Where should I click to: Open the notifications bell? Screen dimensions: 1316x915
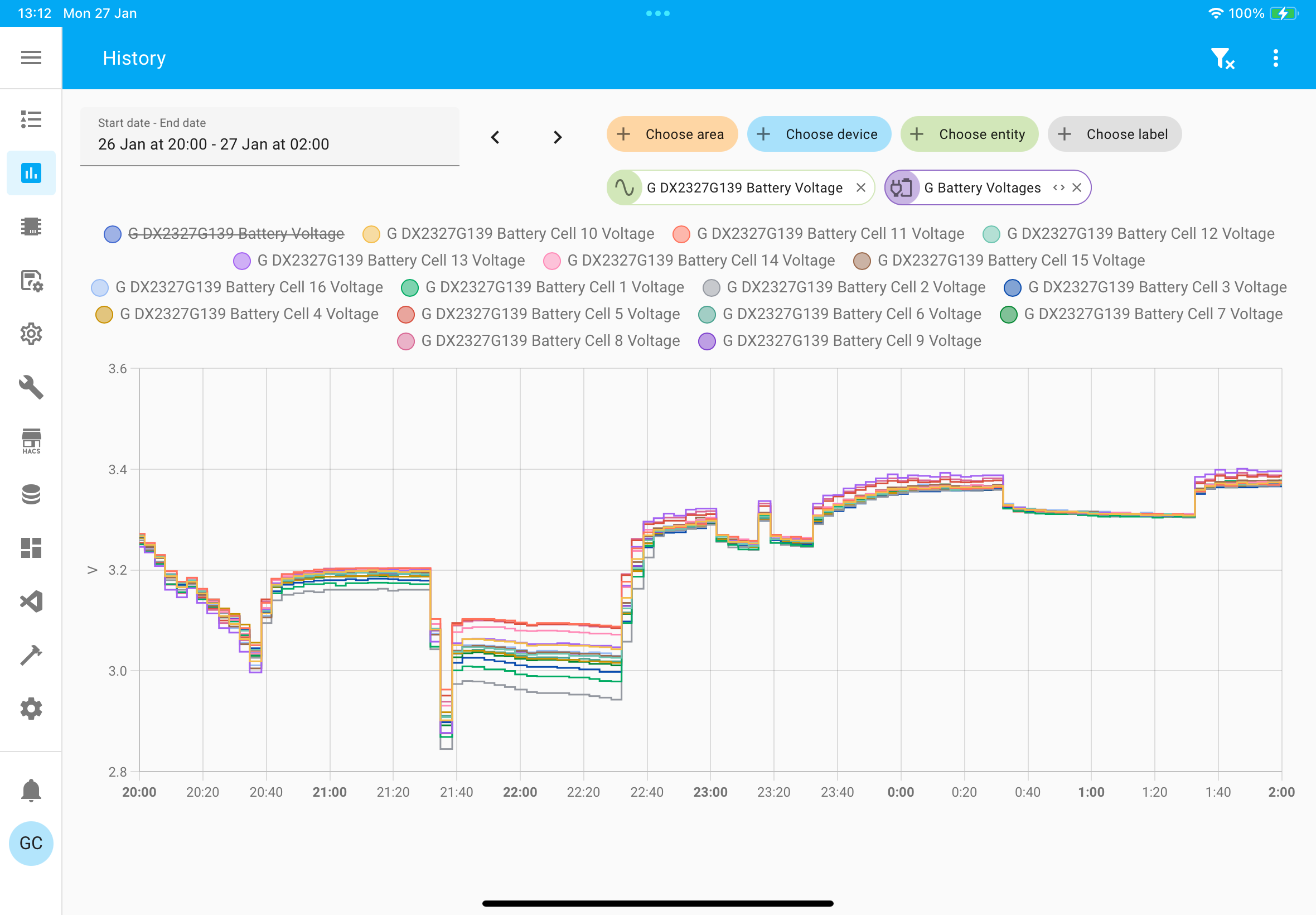[x=31, y=790]
